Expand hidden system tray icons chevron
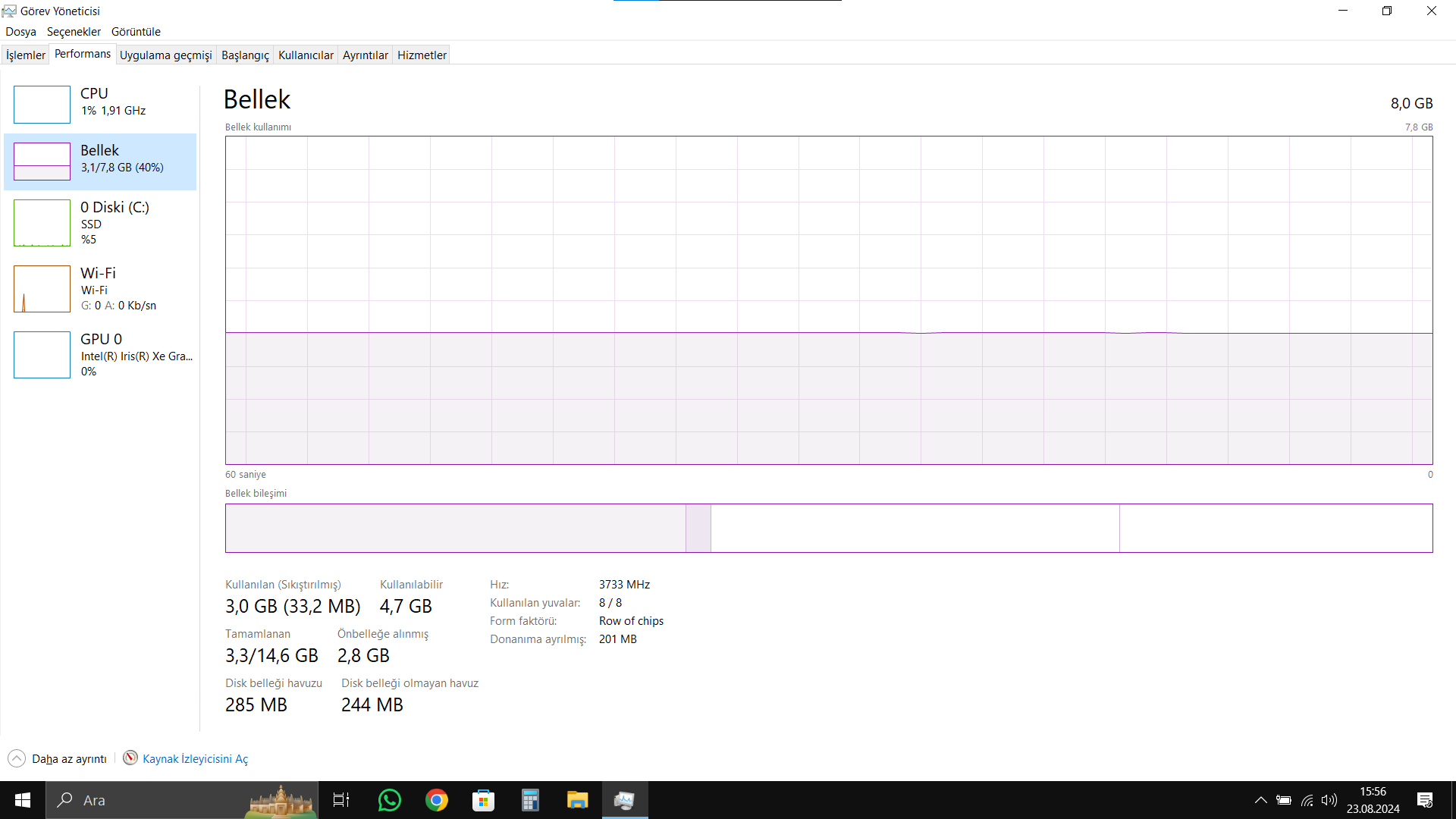The width and height of the screenshot is (1456, 819). point(1260,800)
